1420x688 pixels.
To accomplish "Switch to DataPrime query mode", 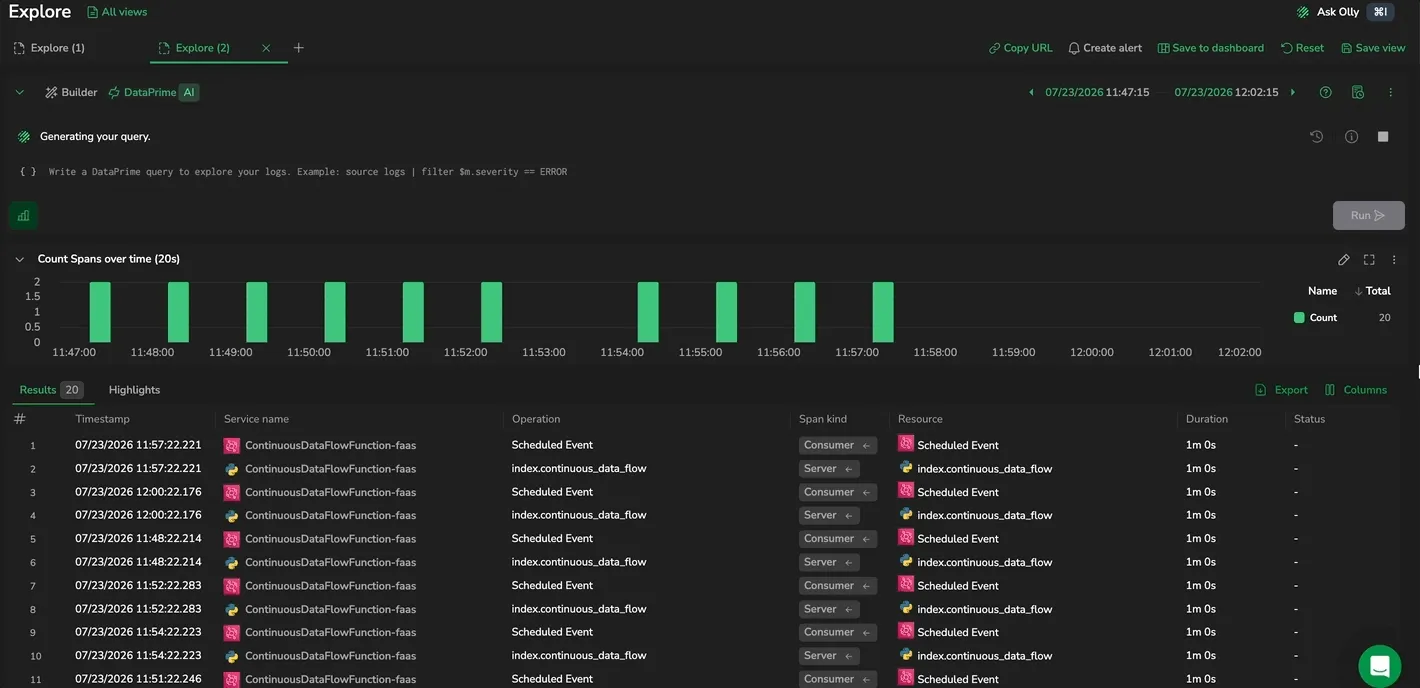I will 142,92.
